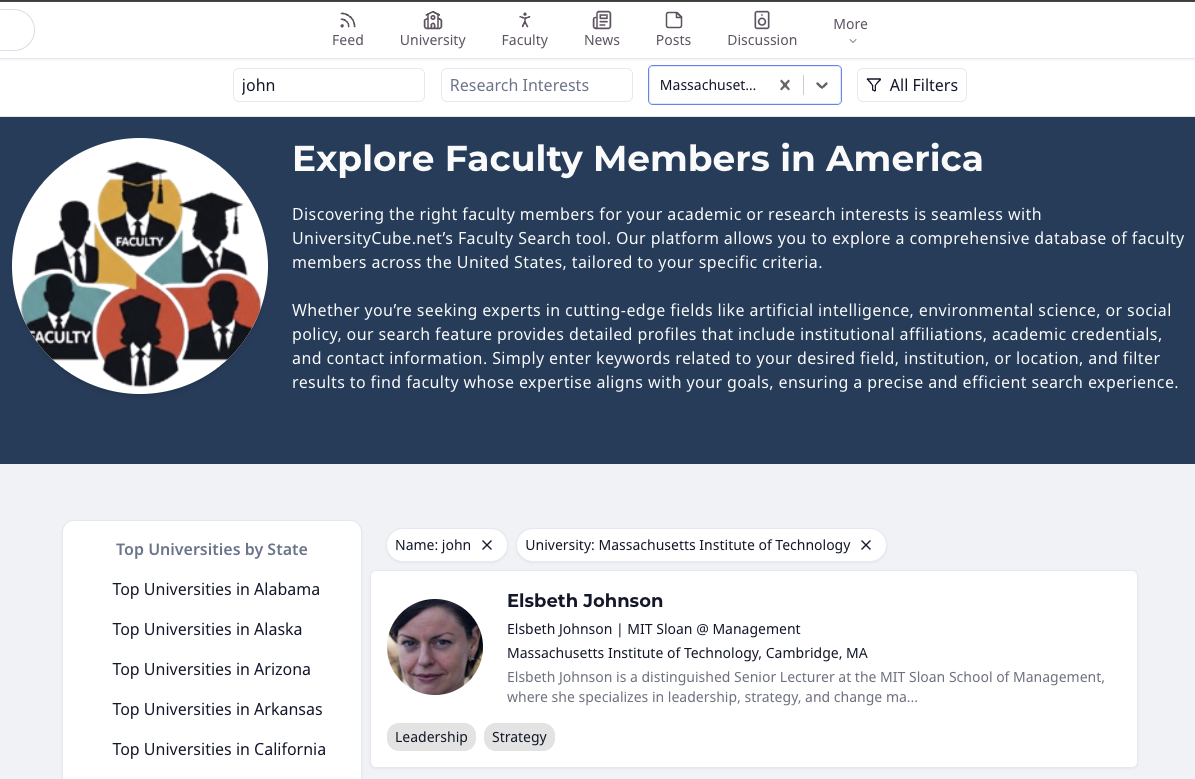
Task: Open the Discussion section
Action: tap(761, 30)
